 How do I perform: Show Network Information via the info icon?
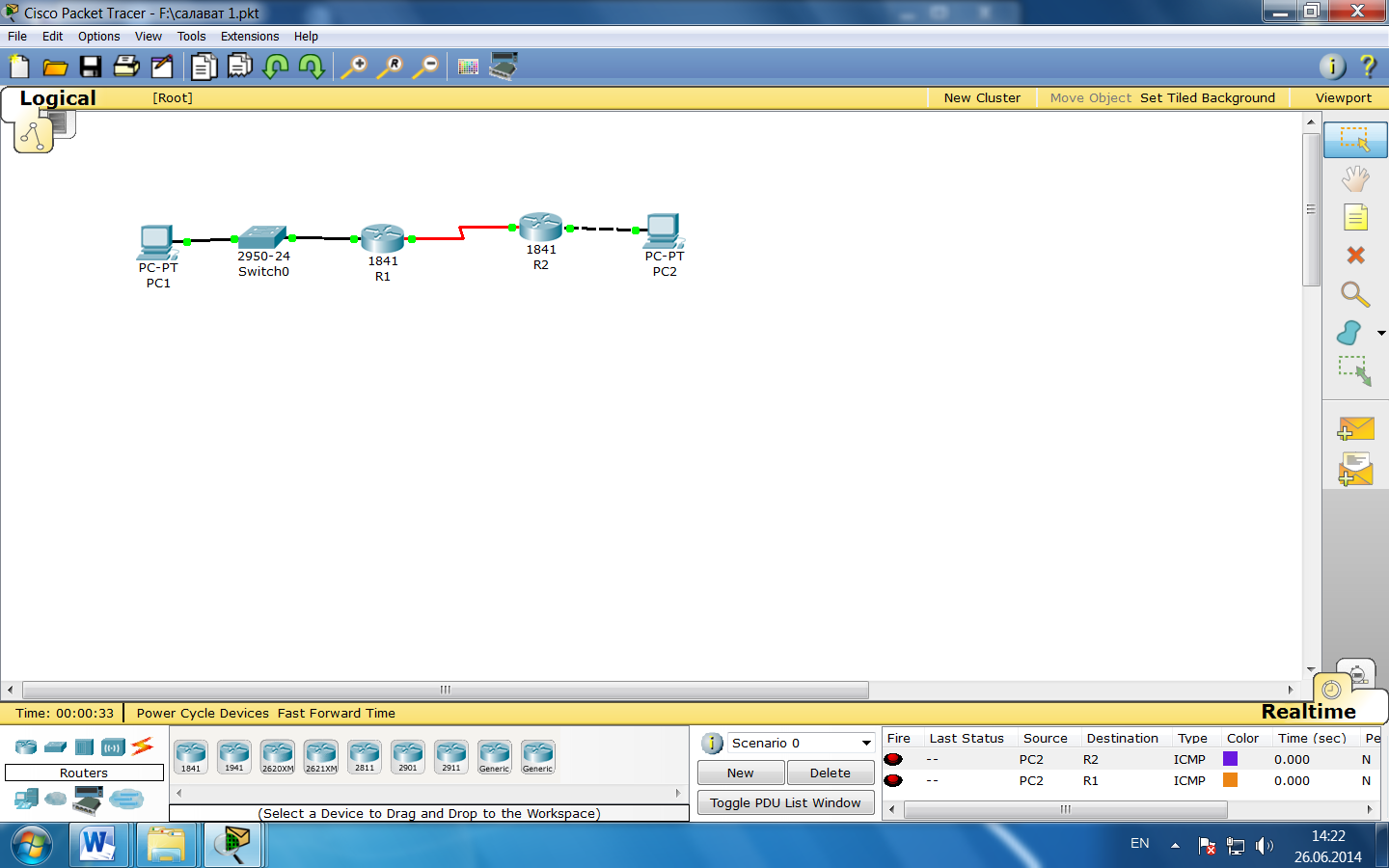point(1332,66)
